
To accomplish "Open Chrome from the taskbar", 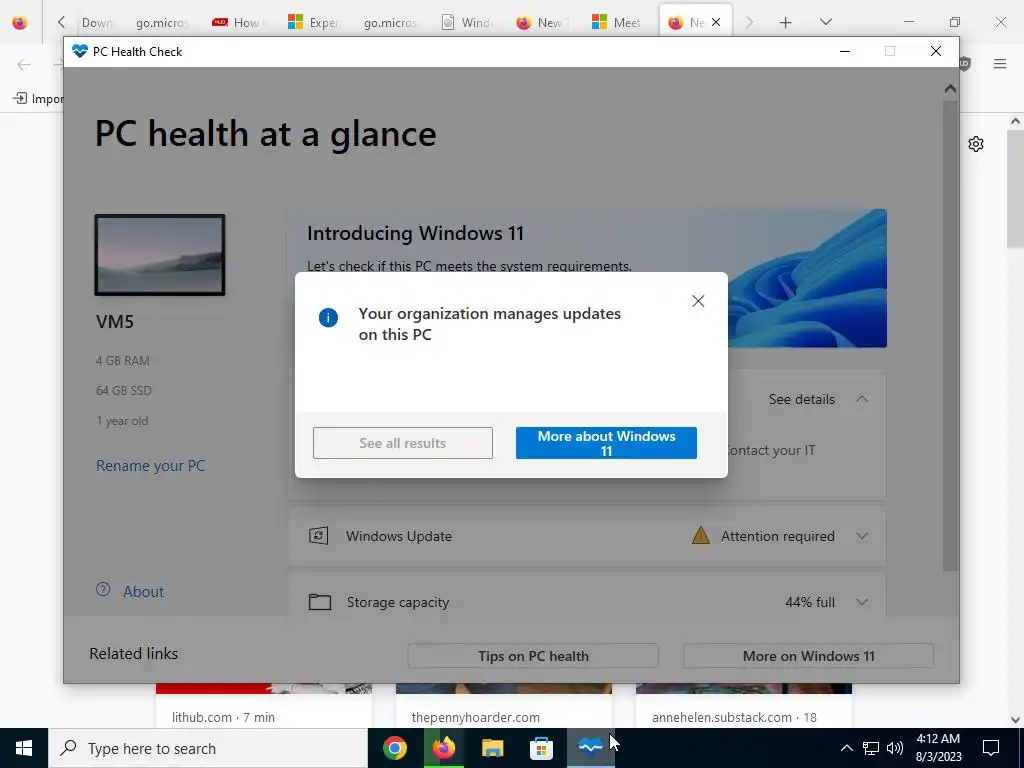I will point(394,748).
